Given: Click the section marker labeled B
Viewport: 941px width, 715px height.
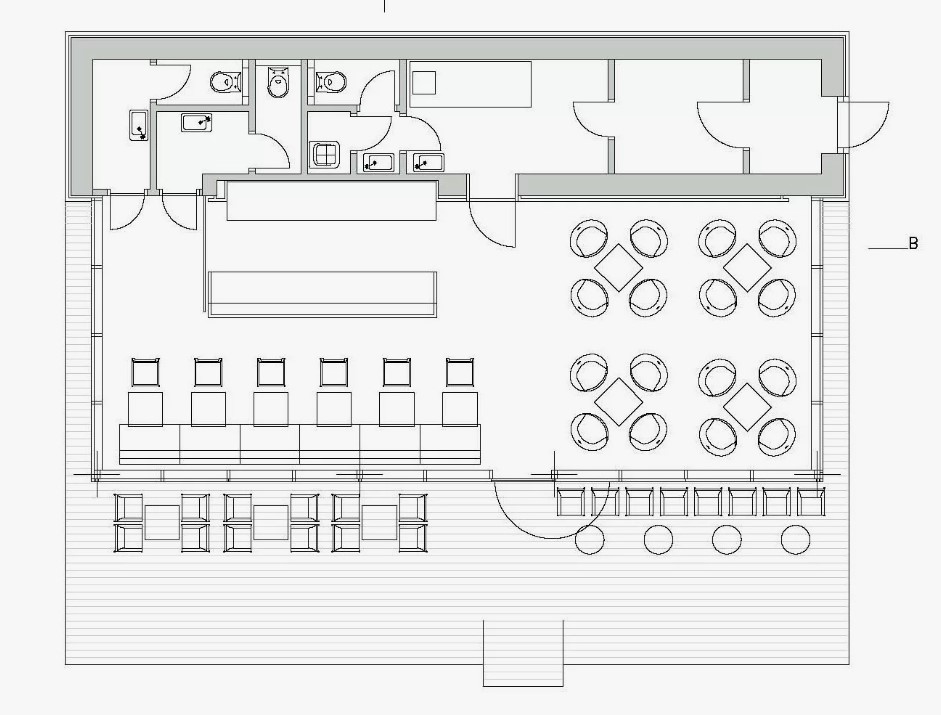Looking at the screenshot, I should [912, 244].
